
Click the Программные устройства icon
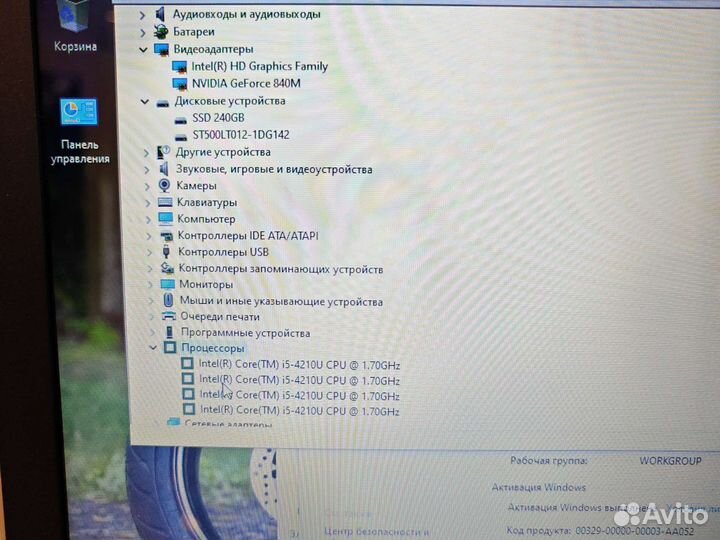point(169,332)
